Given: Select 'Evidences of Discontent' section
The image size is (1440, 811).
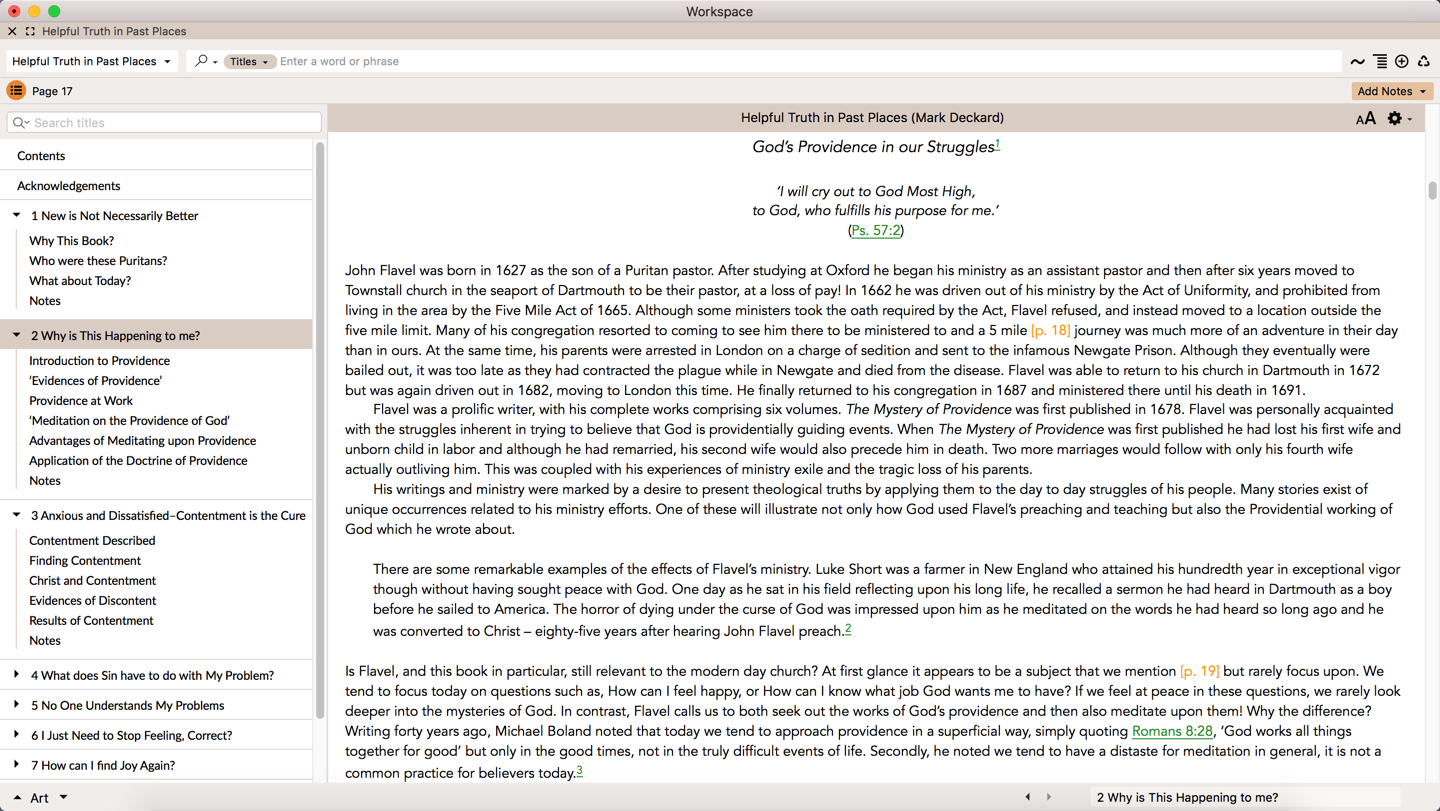Looking at the screenshot, I should tap(92, 601).
